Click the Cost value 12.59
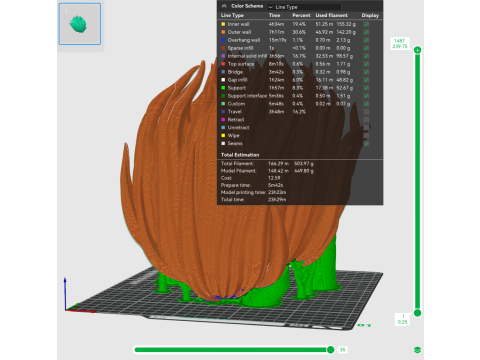Viewport: 480px width, 360px height. click(x=274, y=178)
